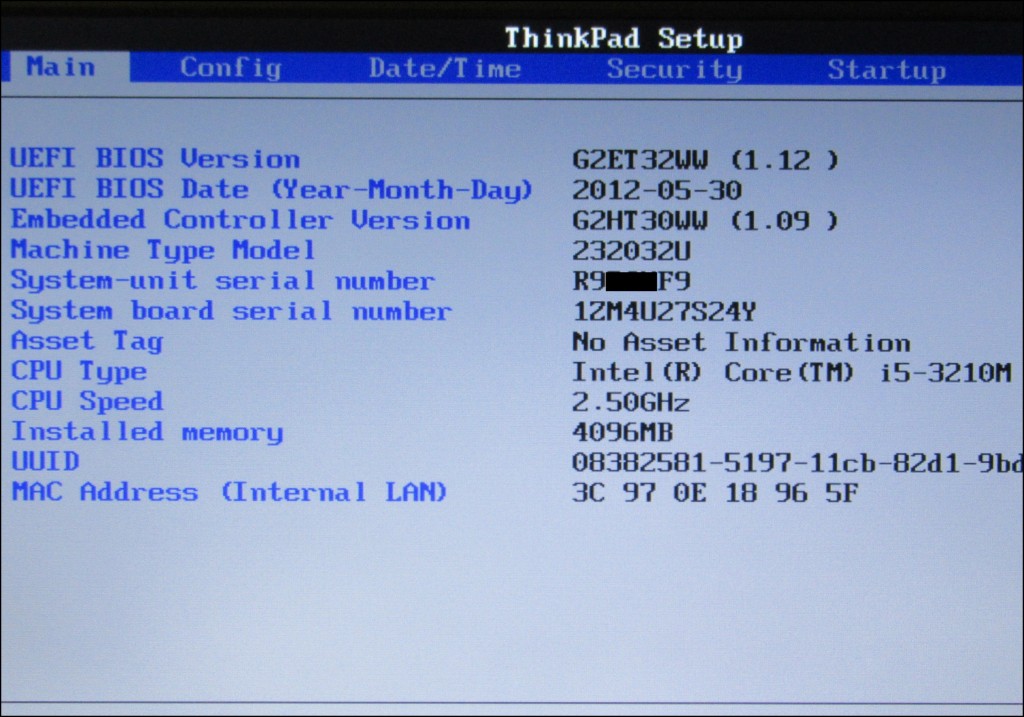Click controller version G2HT30WW (1.09)
1024x717 pixels.
(x=705, y=221)
